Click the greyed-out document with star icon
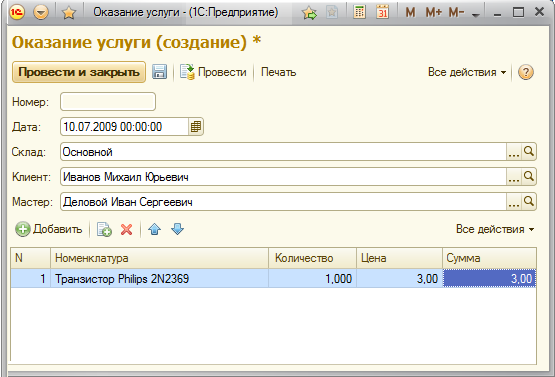This screenshot has width=555, height=377. (x=332, y=13)
